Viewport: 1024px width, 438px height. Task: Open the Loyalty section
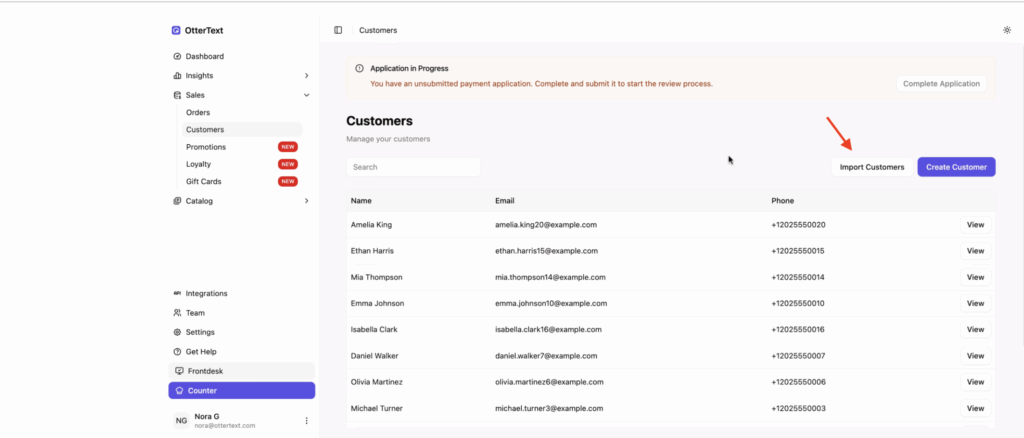199,164
